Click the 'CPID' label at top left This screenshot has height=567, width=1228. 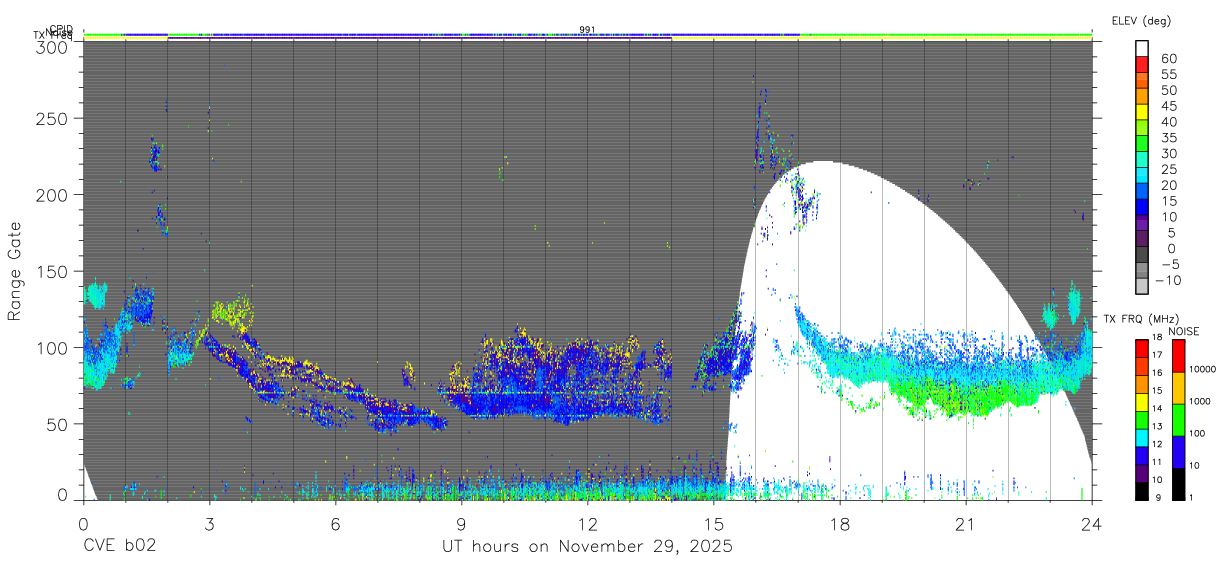pos(60,30)
